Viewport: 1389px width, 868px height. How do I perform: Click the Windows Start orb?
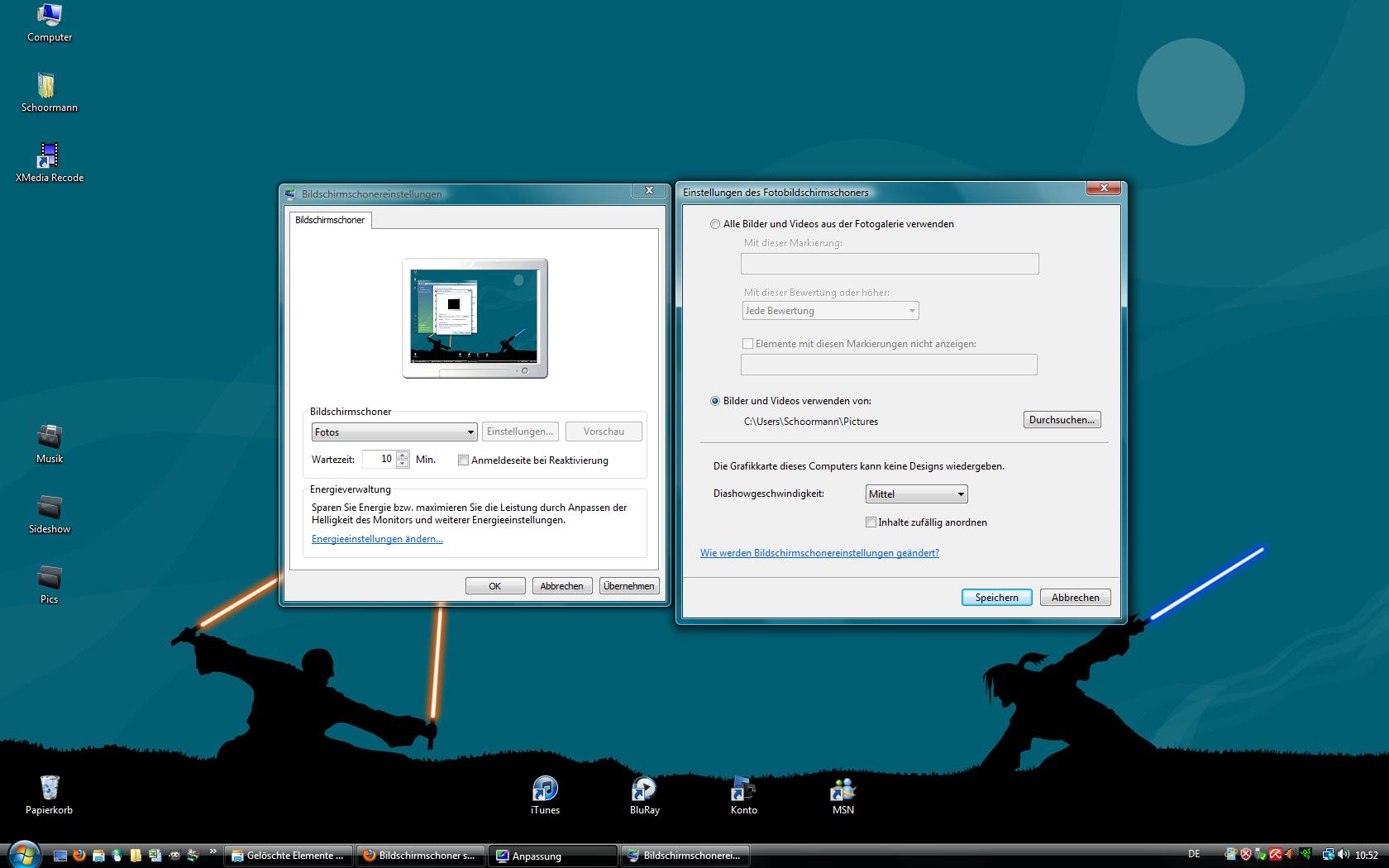coord(24,855)
